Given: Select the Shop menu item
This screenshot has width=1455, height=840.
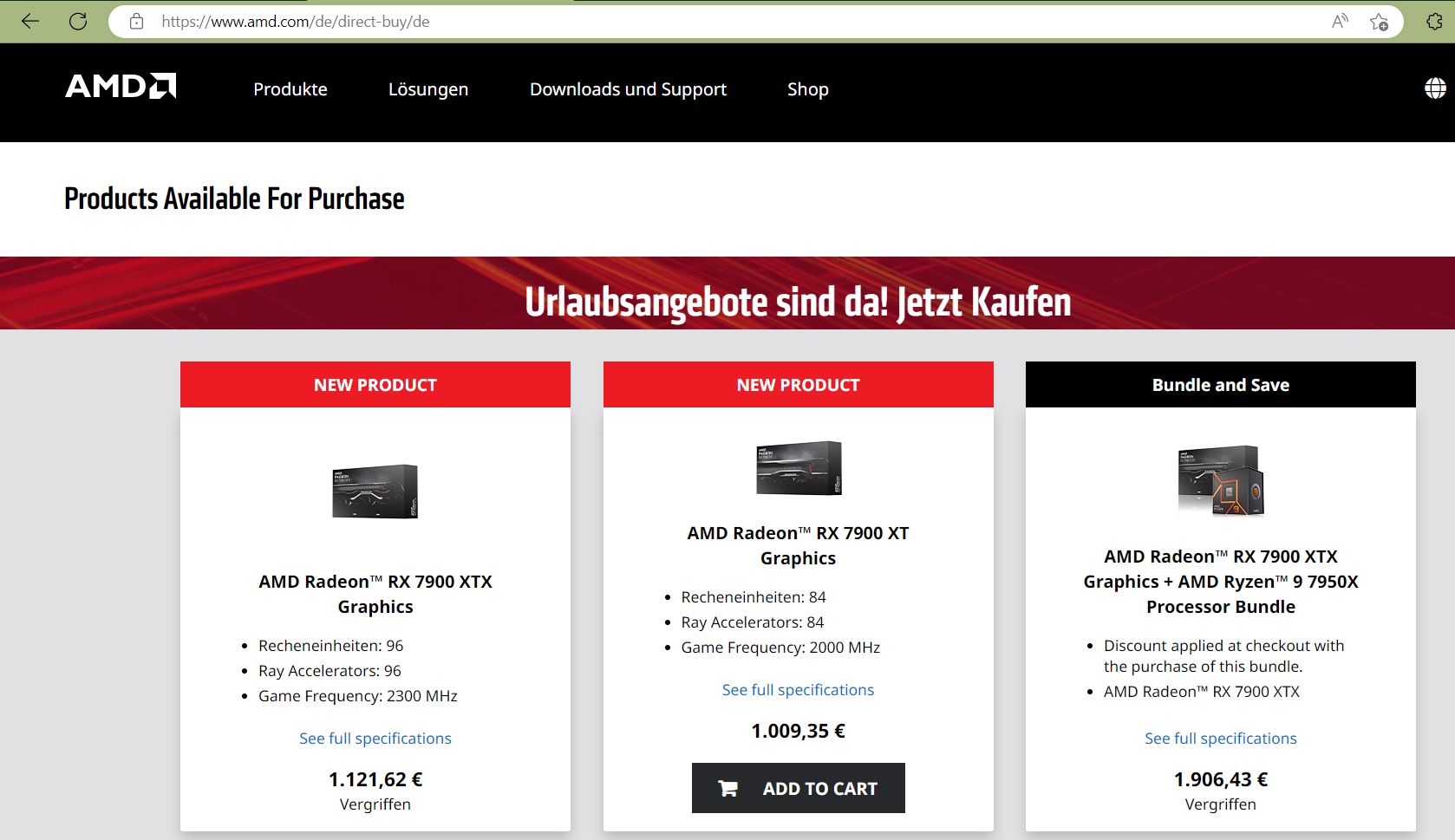Looking at the screenshot, I should 807,89.
